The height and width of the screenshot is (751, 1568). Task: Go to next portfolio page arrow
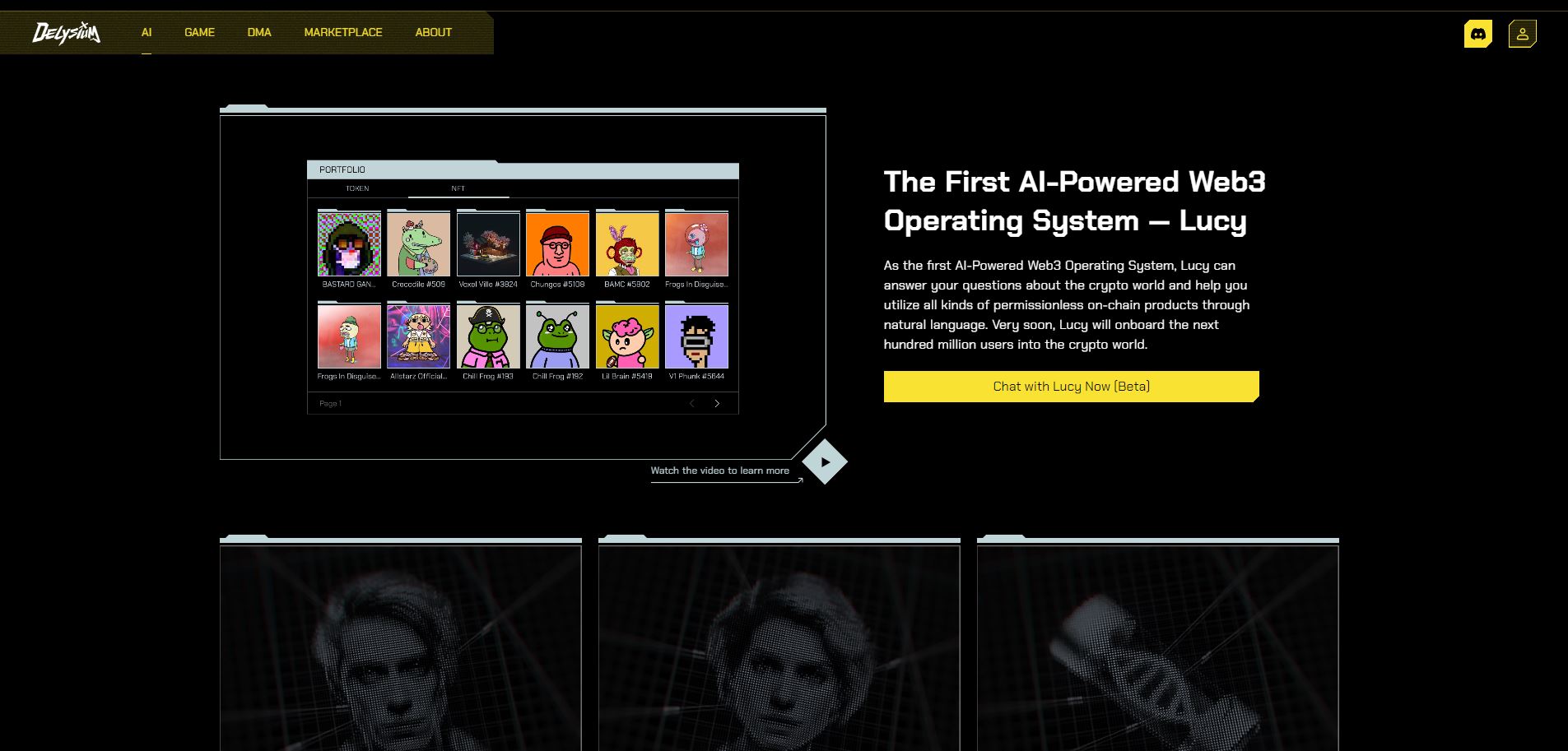[717, 403]
